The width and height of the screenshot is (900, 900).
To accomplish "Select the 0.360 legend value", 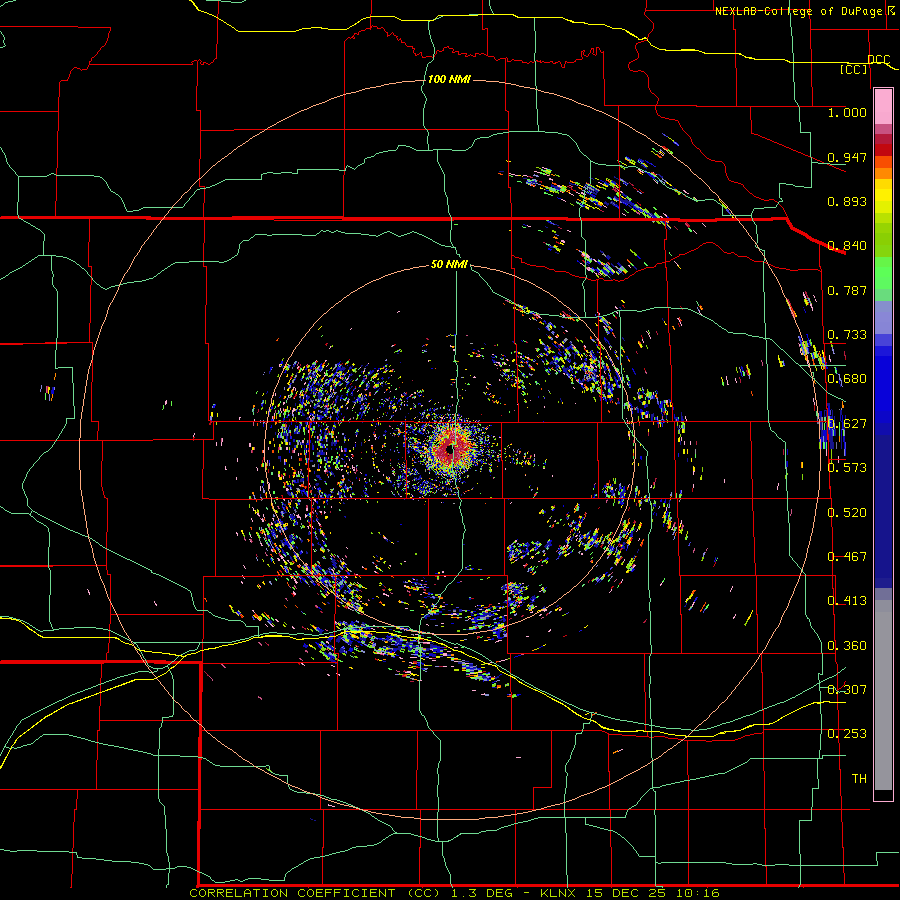I will [x=847, y=646].
